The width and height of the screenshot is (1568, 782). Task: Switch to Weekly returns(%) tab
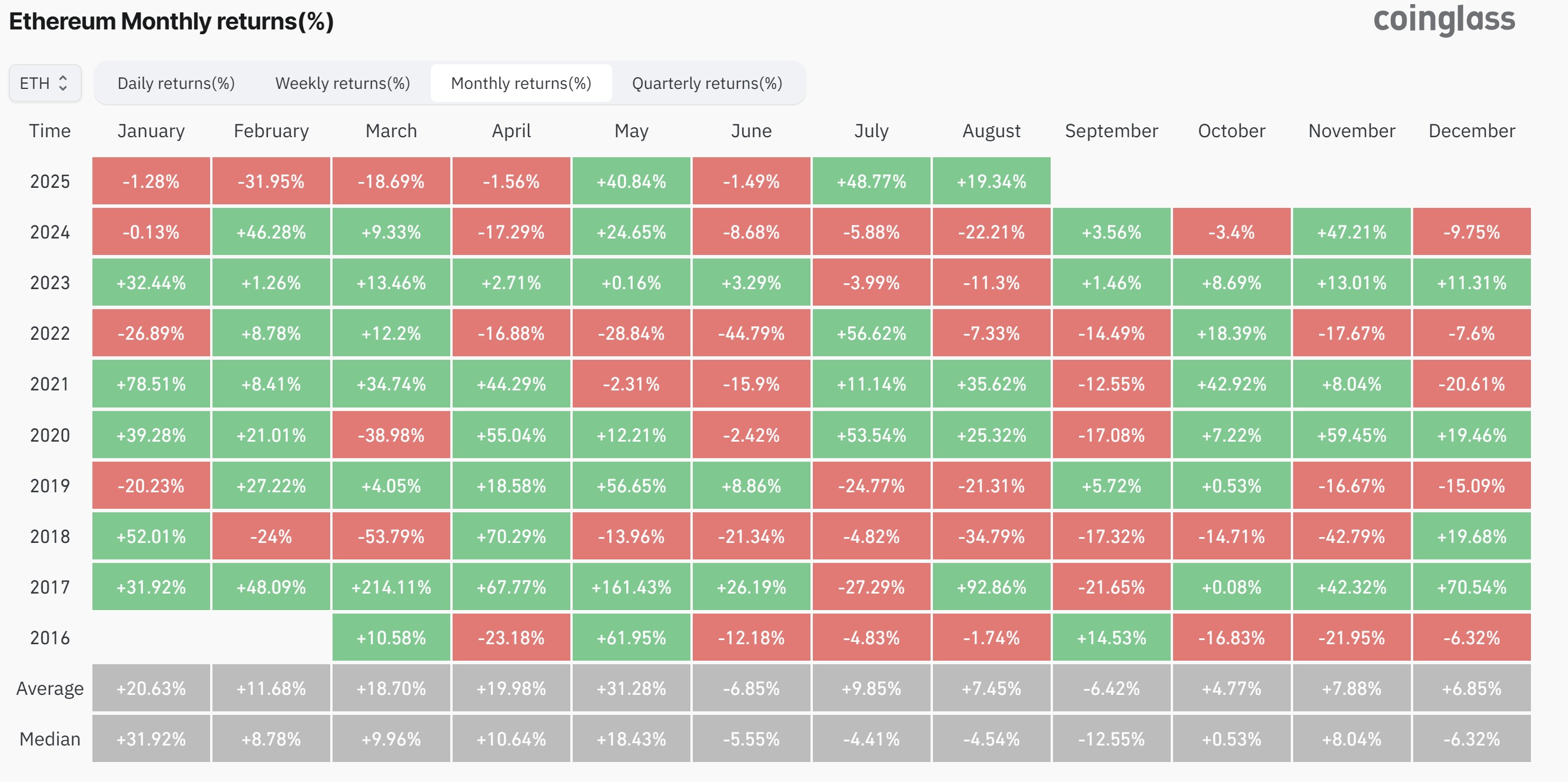point(343,83)
